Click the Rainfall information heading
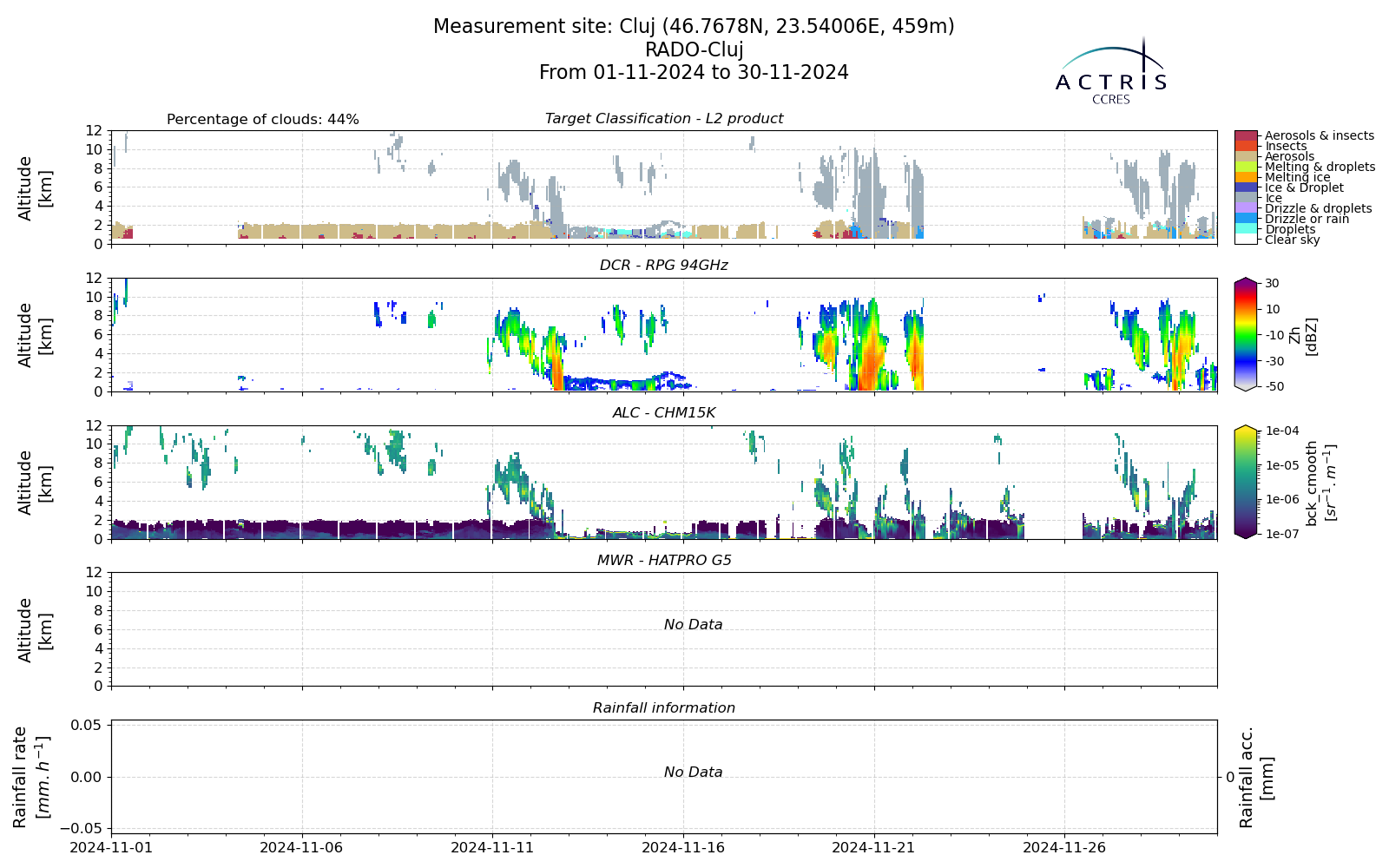The height and width of the screenshot is (868, 1389). click(x=664, y=708)
